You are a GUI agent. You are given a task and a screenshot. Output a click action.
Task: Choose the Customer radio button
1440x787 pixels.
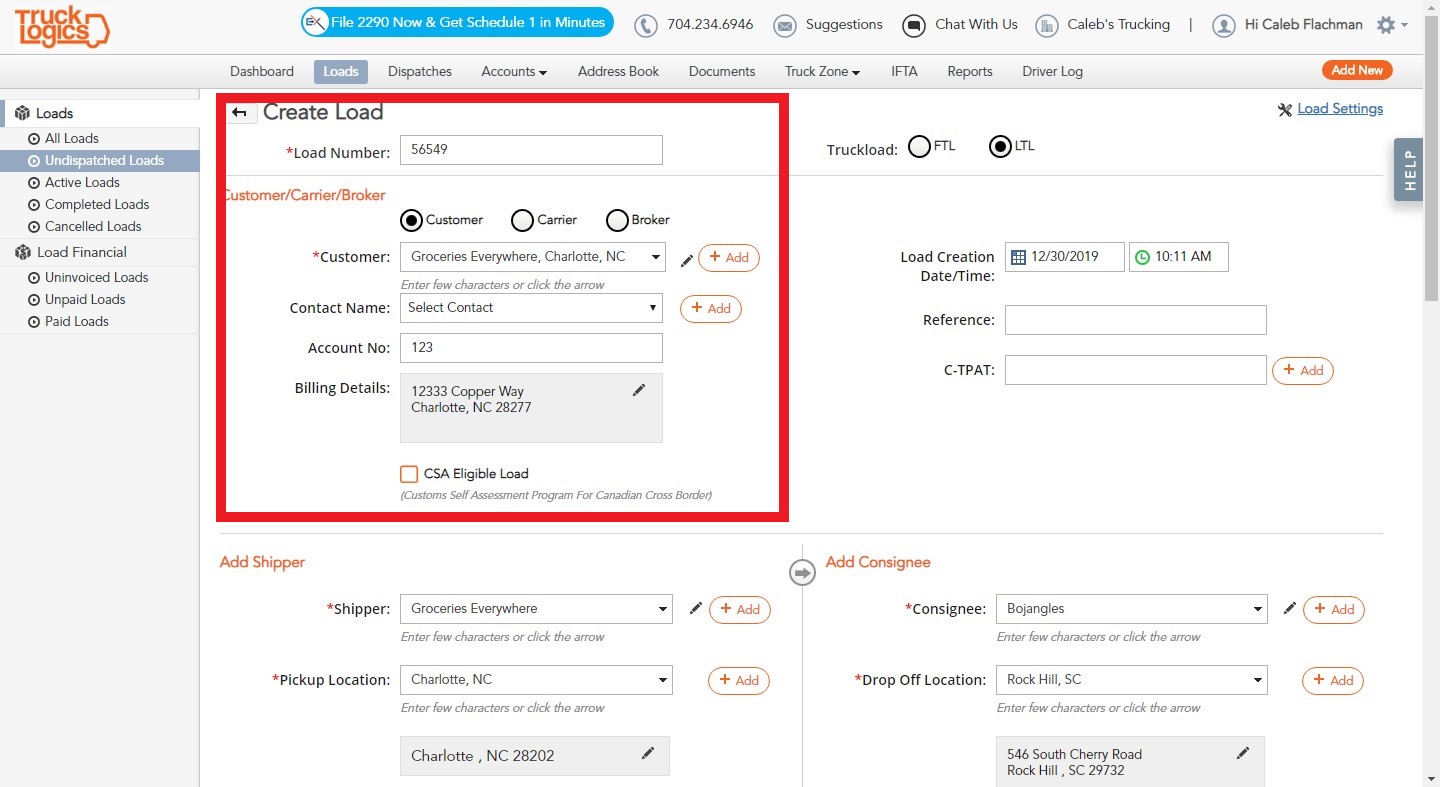pyautogui.click(x=411, y=220)
